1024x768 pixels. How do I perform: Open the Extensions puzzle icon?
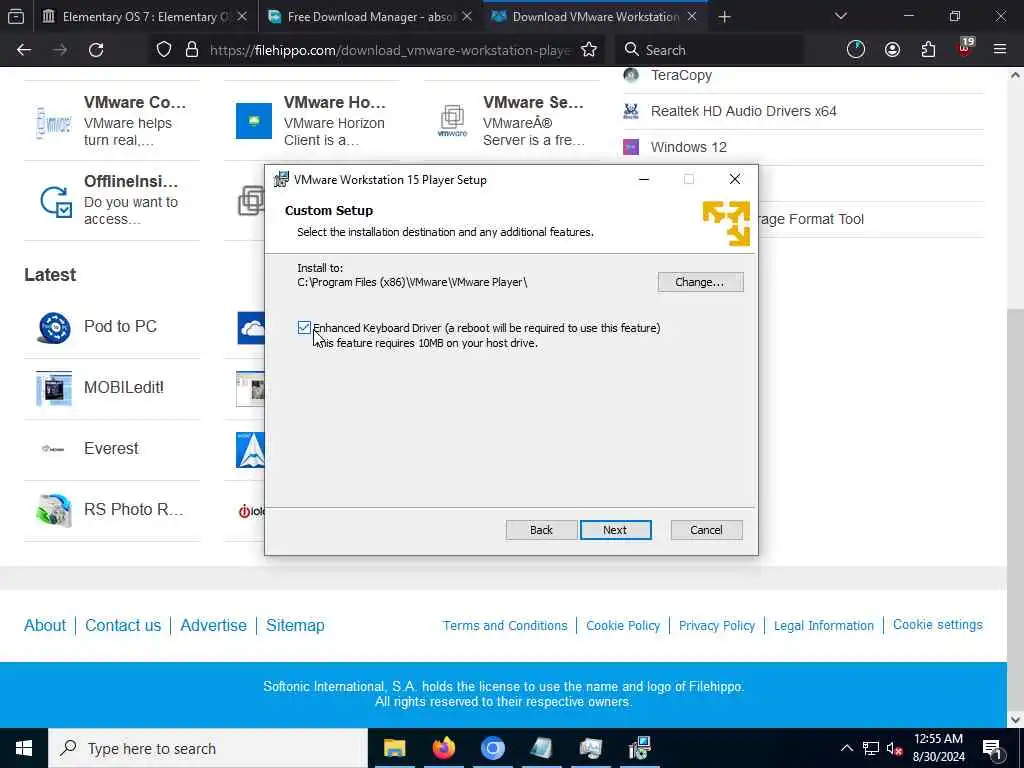928,50
